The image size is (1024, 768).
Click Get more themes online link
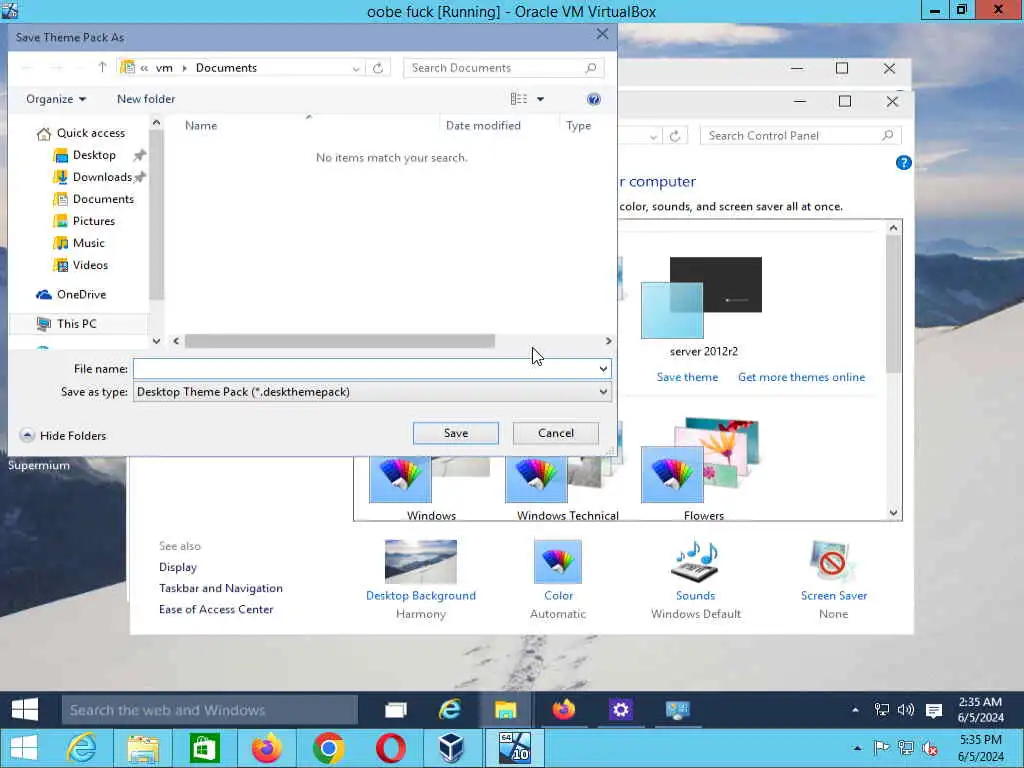(801, 377)
